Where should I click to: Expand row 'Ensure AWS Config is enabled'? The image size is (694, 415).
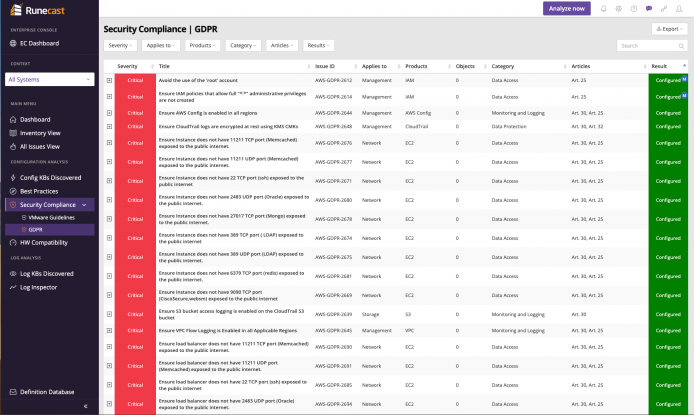click(109, 113)
